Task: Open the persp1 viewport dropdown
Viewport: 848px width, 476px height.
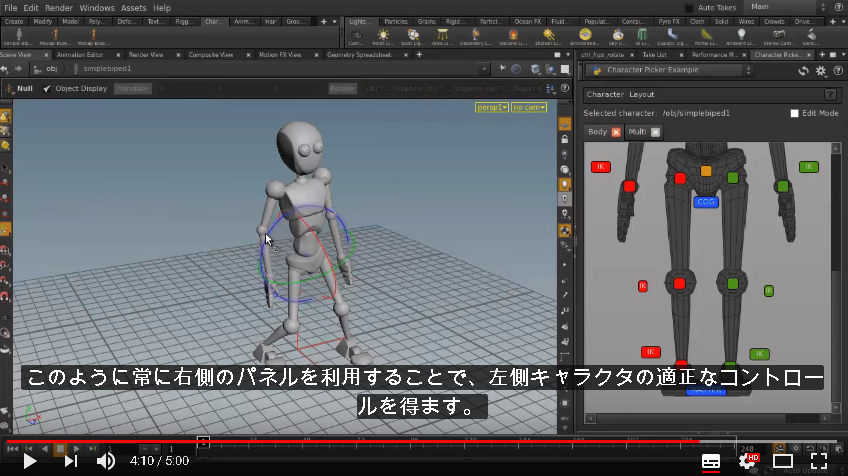Action: 491,107
